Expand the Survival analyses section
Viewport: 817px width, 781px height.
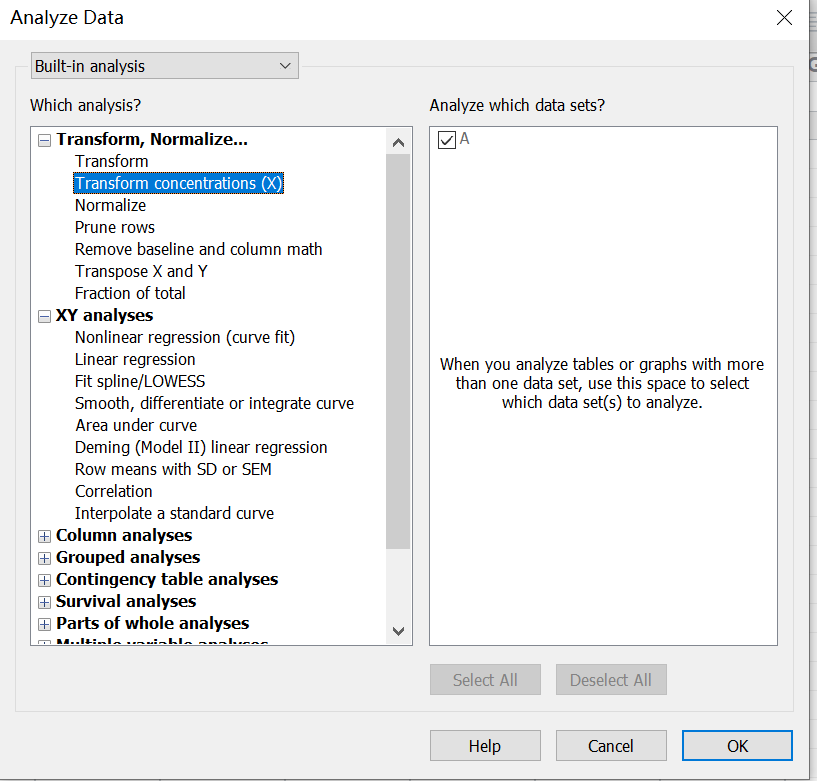click(44, 602)
